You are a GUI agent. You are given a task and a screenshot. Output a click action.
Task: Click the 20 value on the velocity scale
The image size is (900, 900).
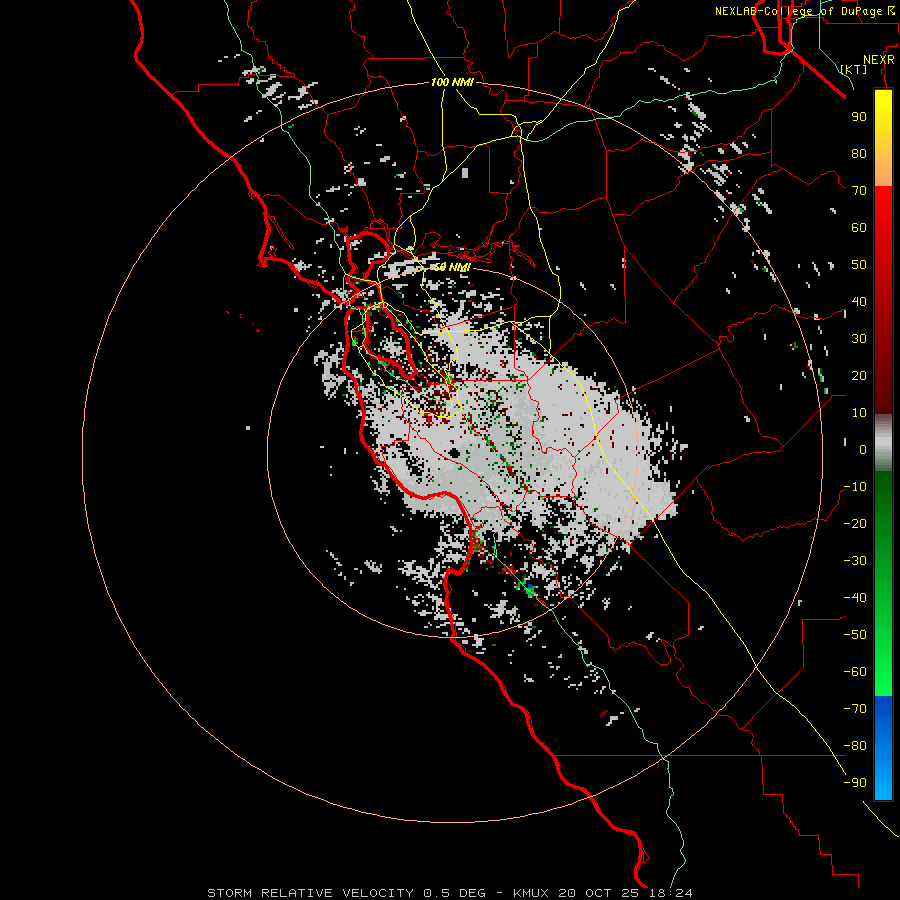(x=859, y=375)
